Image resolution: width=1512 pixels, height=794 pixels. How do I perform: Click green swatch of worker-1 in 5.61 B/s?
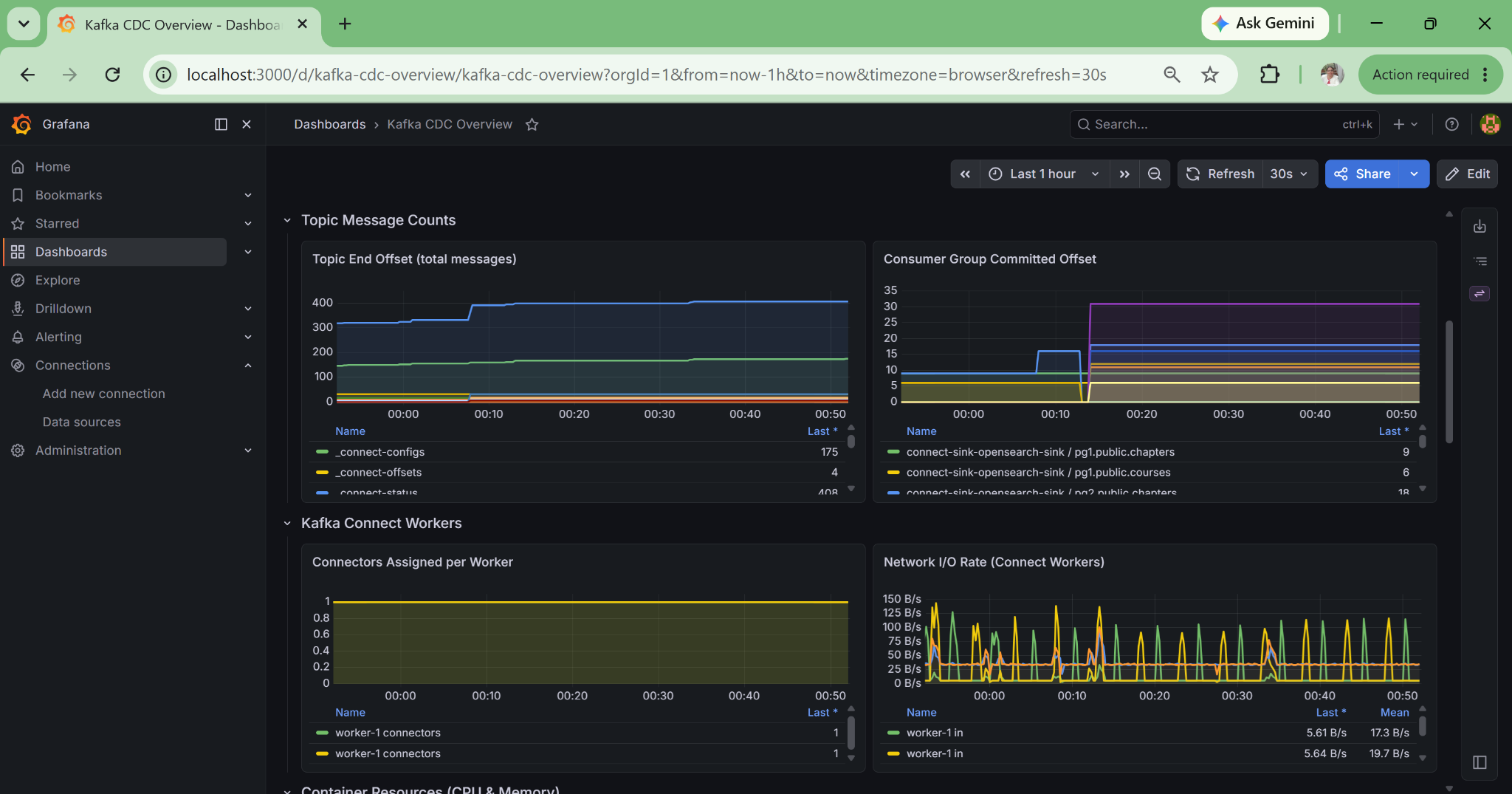coord(893,733)
